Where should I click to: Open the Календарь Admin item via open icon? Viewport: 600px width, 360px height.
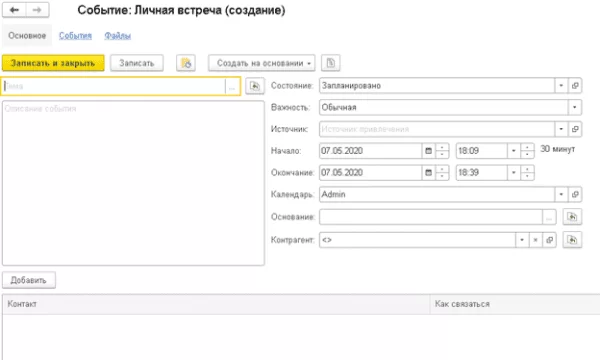575,194
